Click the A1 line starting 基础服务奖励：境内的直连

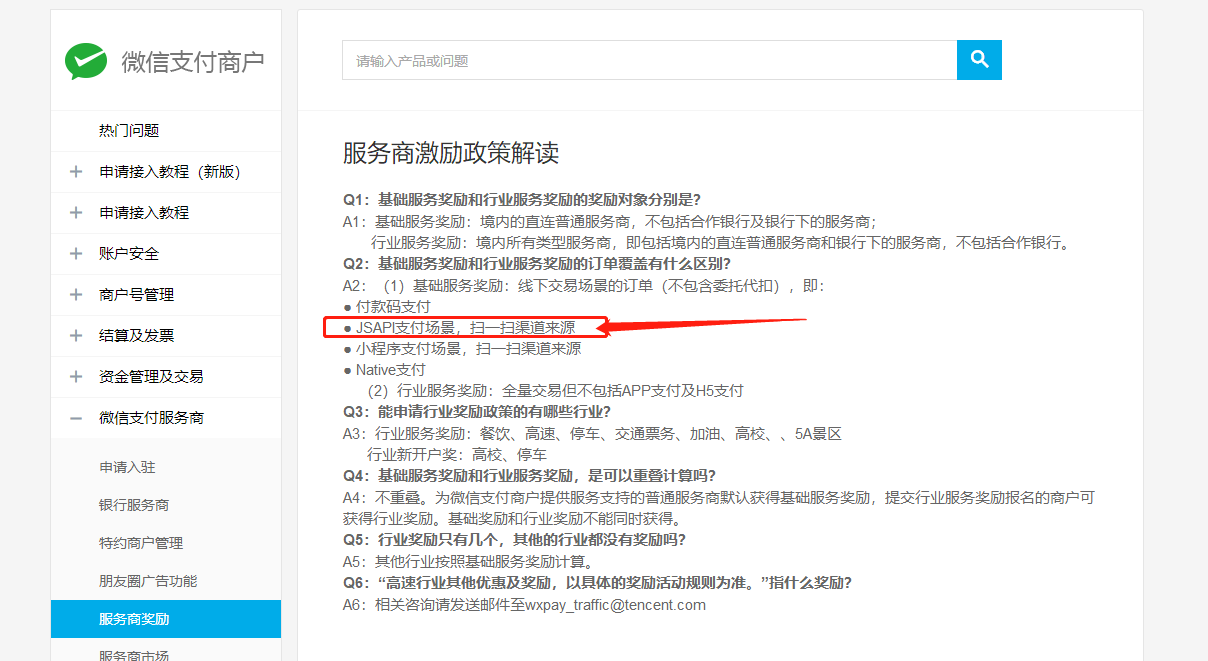click(x=610, y=221)
